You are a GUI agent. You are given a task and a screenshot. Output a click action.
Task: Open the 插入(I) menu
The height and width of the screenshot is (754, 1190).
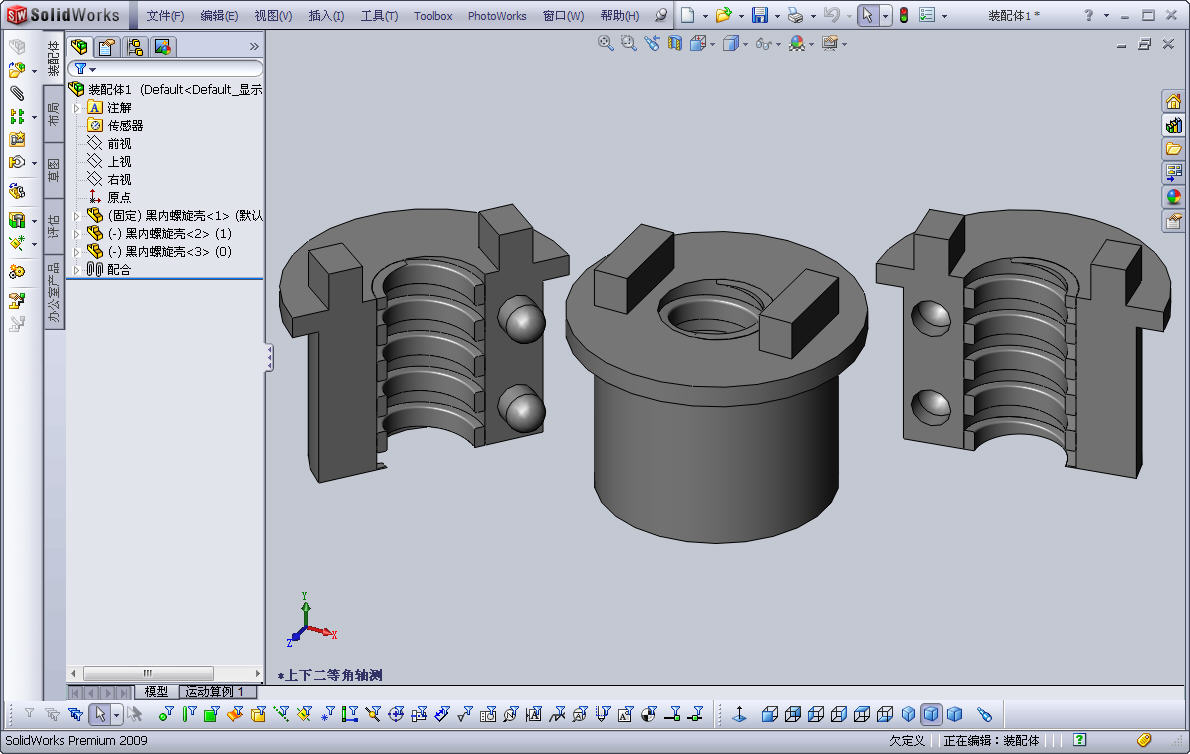[326, 16]
